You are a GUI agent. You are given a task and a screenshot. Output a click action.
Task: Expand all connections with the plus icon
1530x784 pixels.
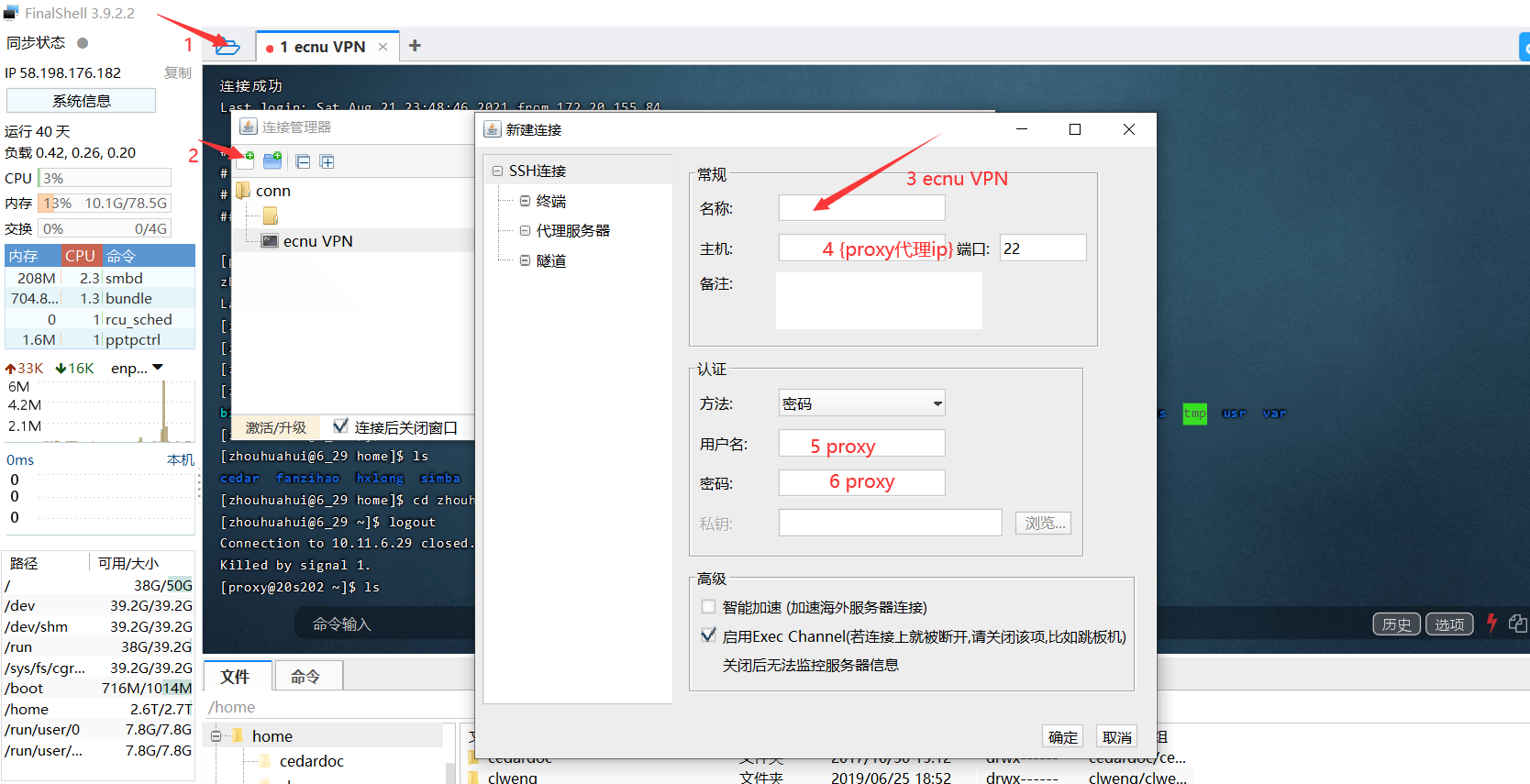point(327,161)
